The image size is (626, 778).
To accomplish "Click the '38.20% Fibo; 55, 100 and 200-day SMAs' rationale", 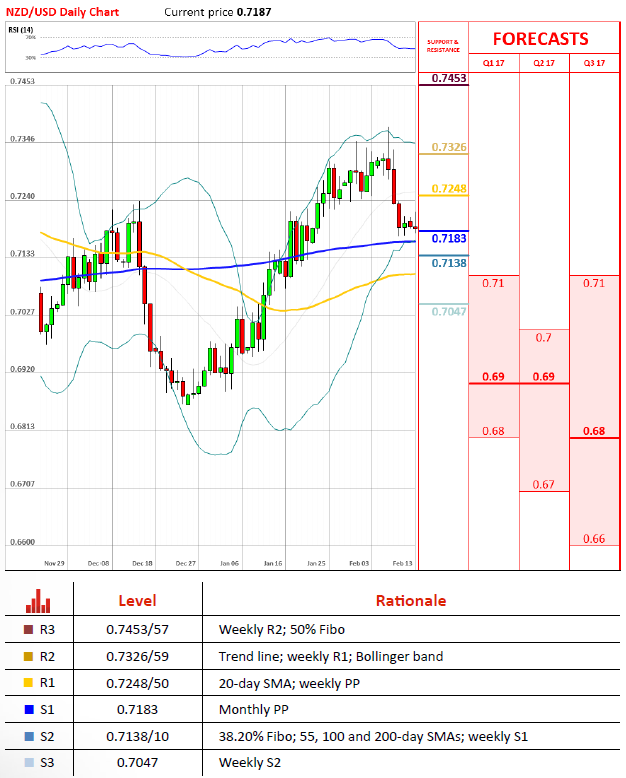I will coord(373,736).
